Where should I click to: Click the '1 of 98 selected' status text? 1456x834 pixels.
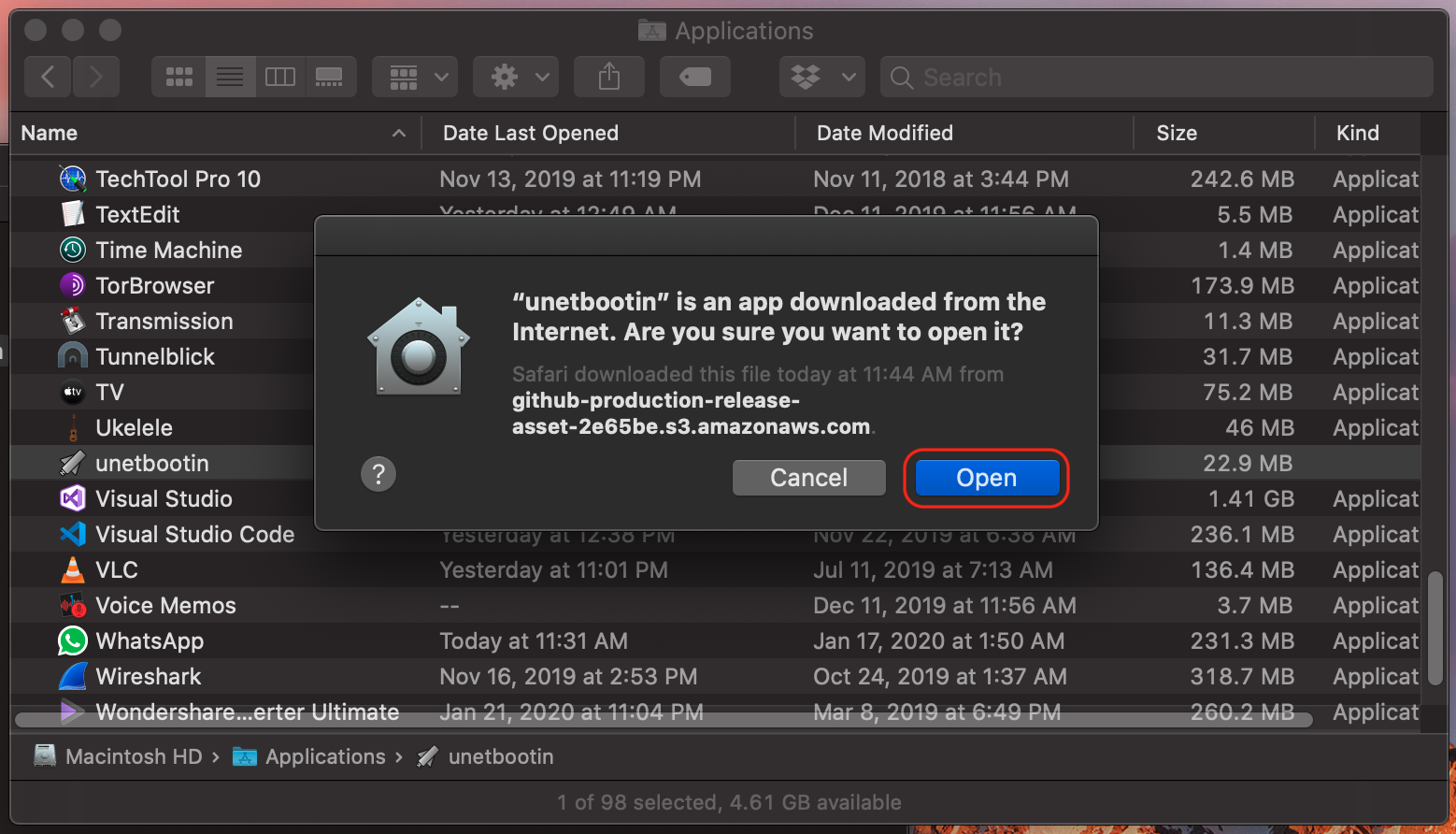tap(637, 802)
